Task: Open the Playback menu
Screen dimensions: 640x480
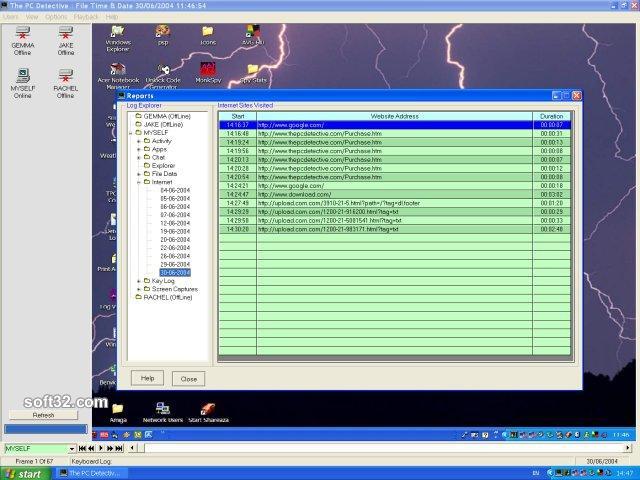Action: (86, 17)
